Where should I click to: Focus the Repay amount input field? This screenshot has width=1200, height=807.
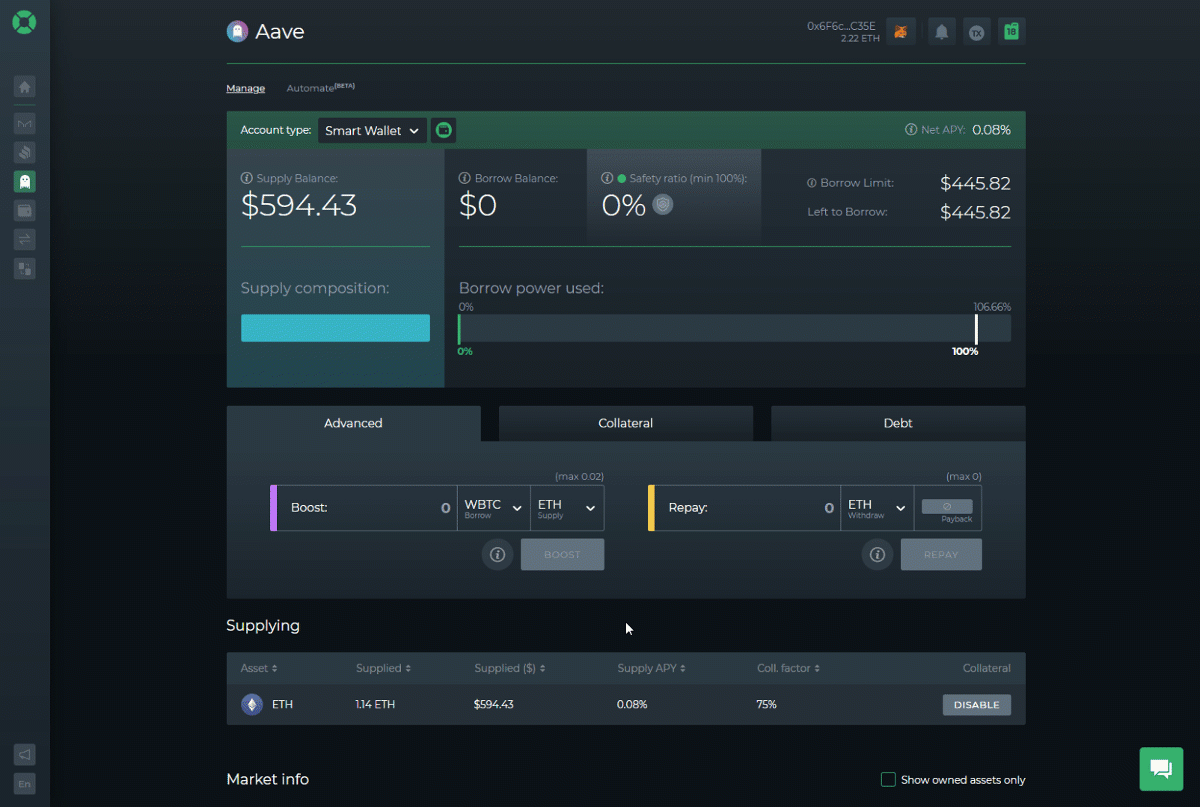click(747, 508)
